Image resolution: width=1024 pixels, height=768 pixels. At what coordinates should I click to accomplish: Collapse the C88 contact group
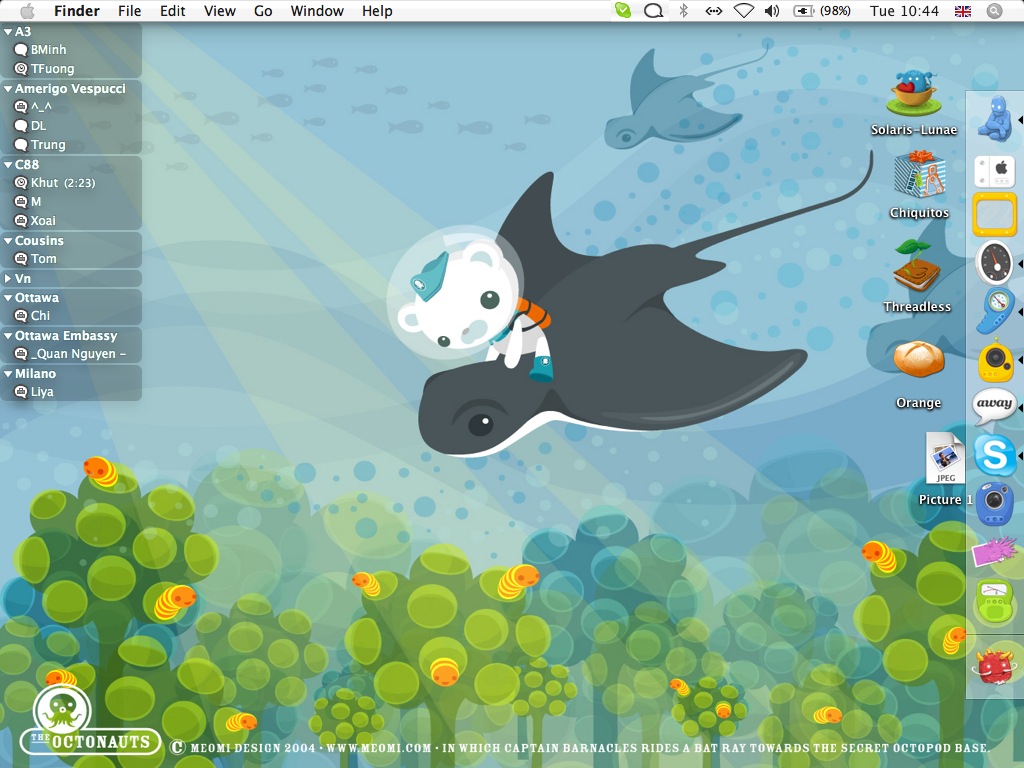tap(8, 165)
